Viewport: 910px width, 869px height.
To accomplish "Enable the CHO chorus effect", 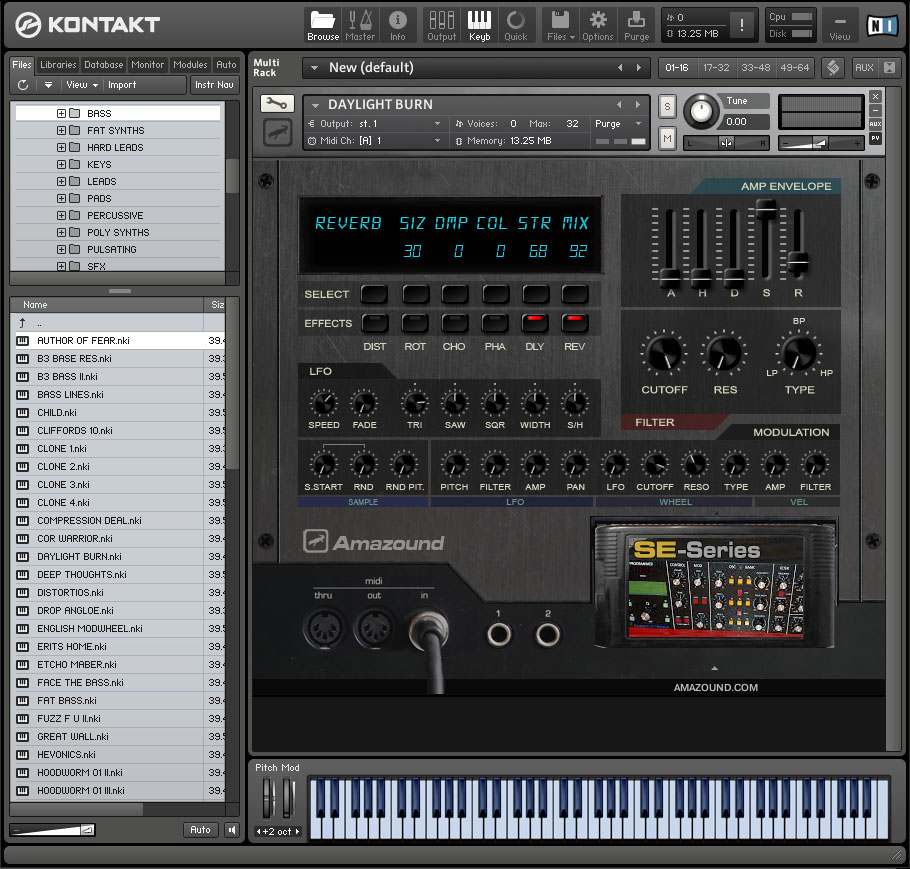I will point(454,323).
